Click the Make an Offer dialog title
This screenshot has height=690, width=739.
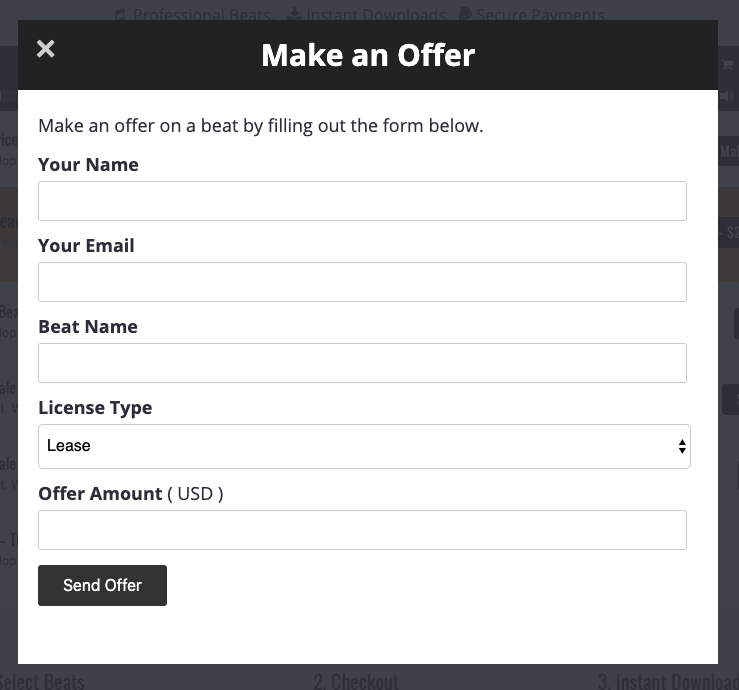coord(368,55)
